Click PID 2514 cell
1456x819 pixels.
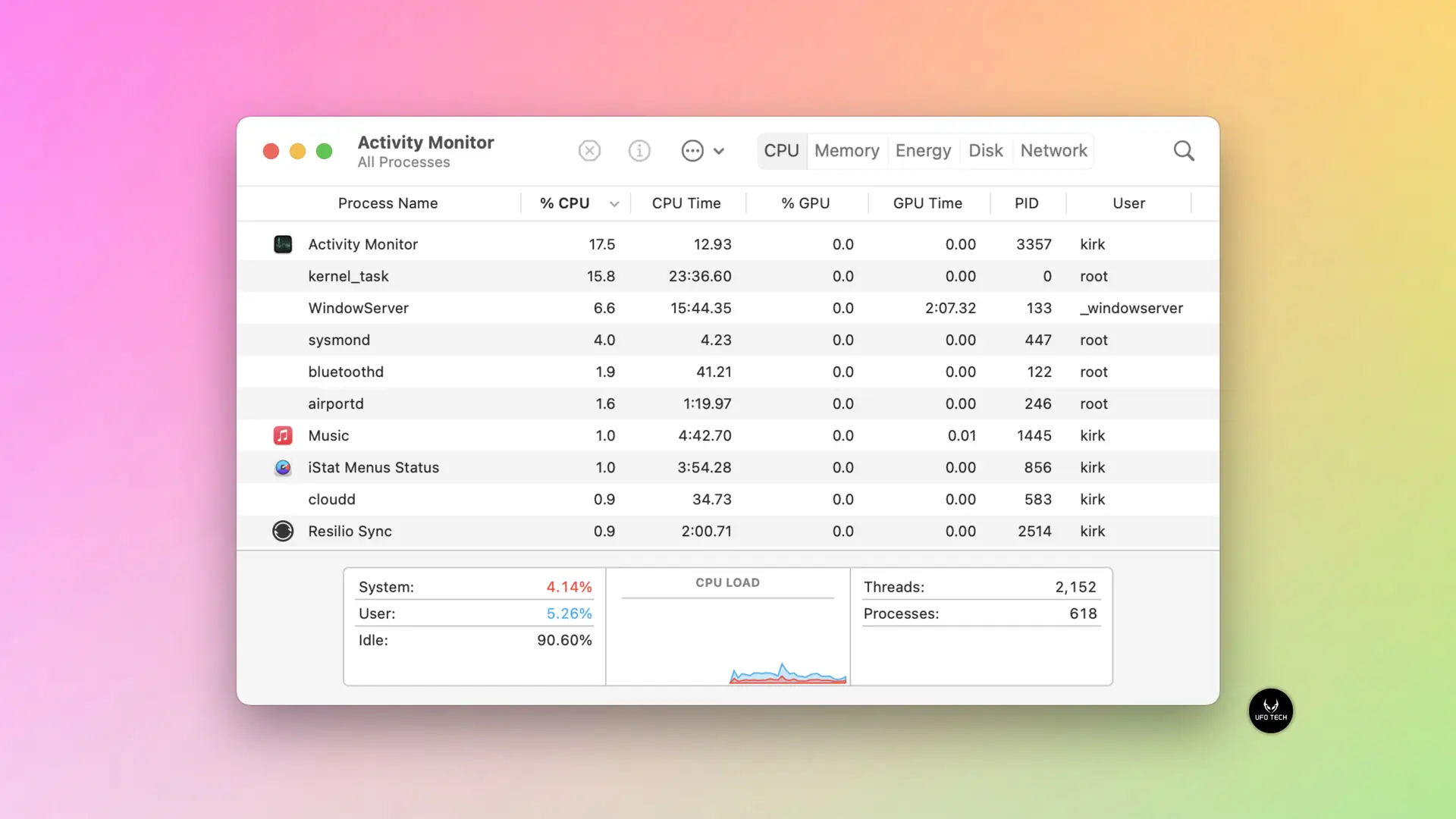tap(1034, 531)
